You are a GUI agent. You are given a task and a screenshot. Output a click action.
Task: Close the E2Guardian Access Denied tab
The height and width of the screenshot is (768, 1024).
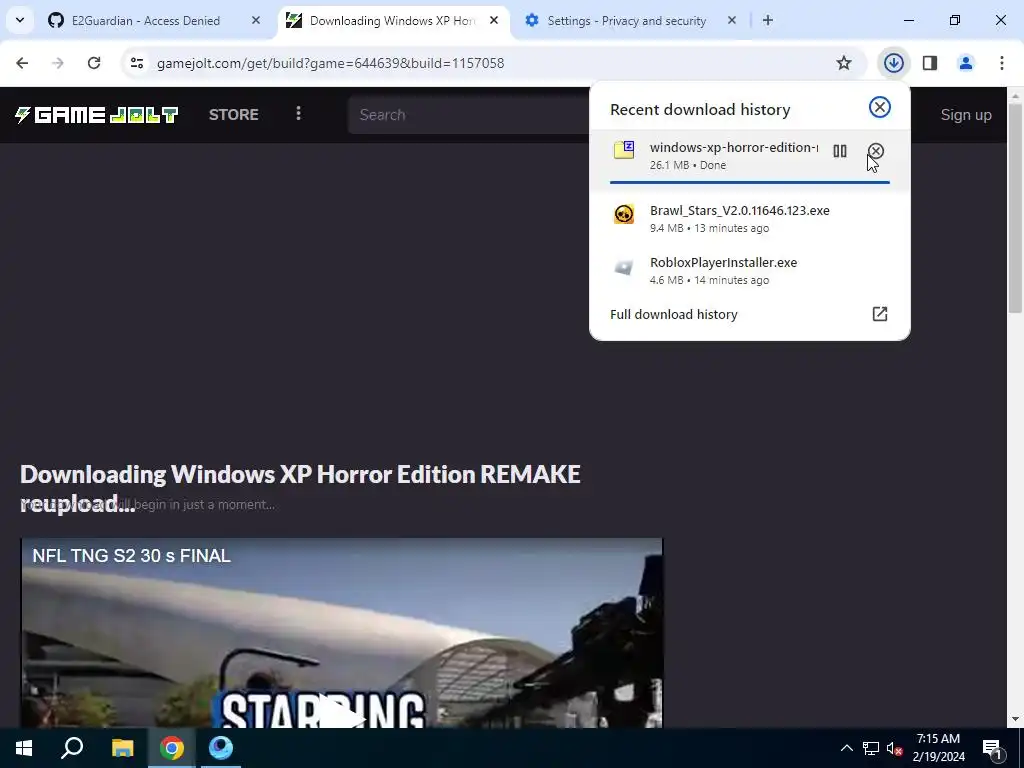[256, 20]
